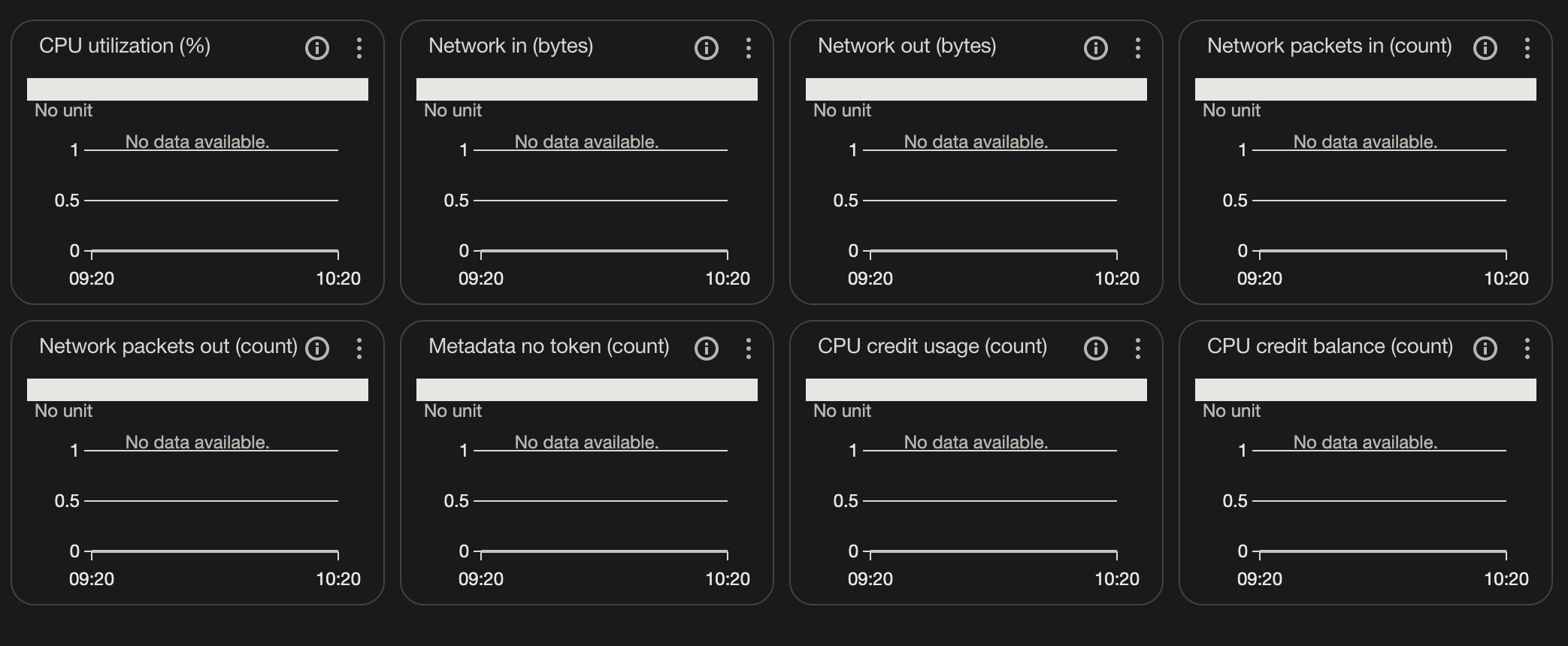
Task: Click the CPU utilization legend bar
Action: [x=198, y=89]
